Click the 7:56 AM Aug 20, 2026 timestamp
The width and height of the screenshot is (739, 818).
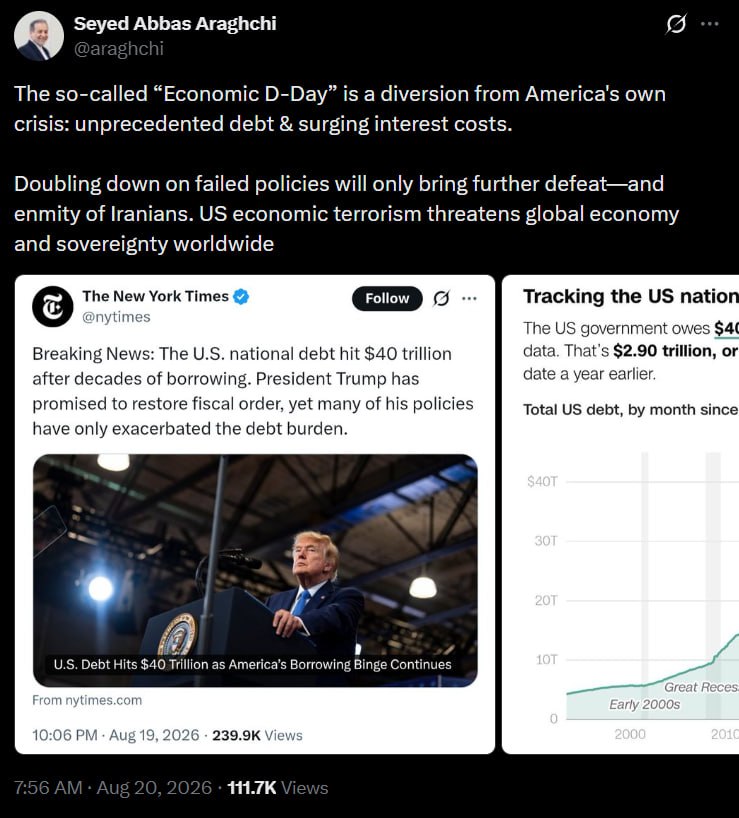(113, 788)
